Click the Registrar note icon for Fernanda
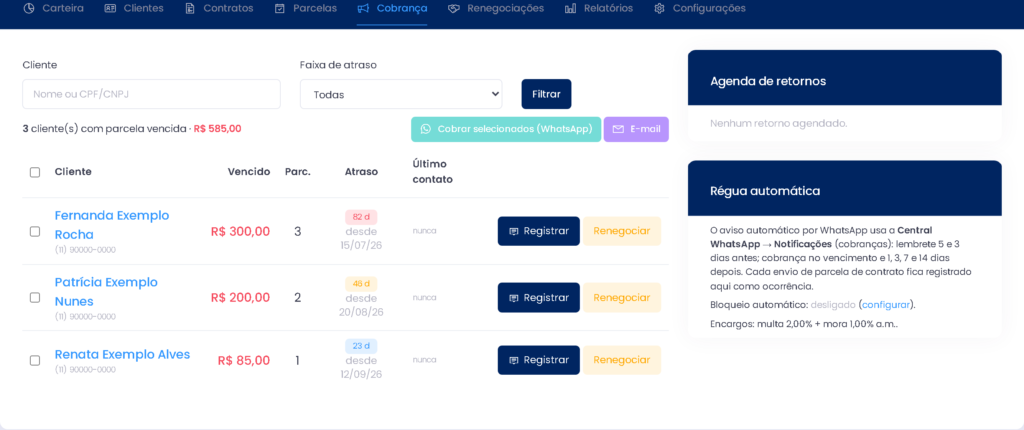Screen dimensions: 1024x430 (x=514, y=231)
